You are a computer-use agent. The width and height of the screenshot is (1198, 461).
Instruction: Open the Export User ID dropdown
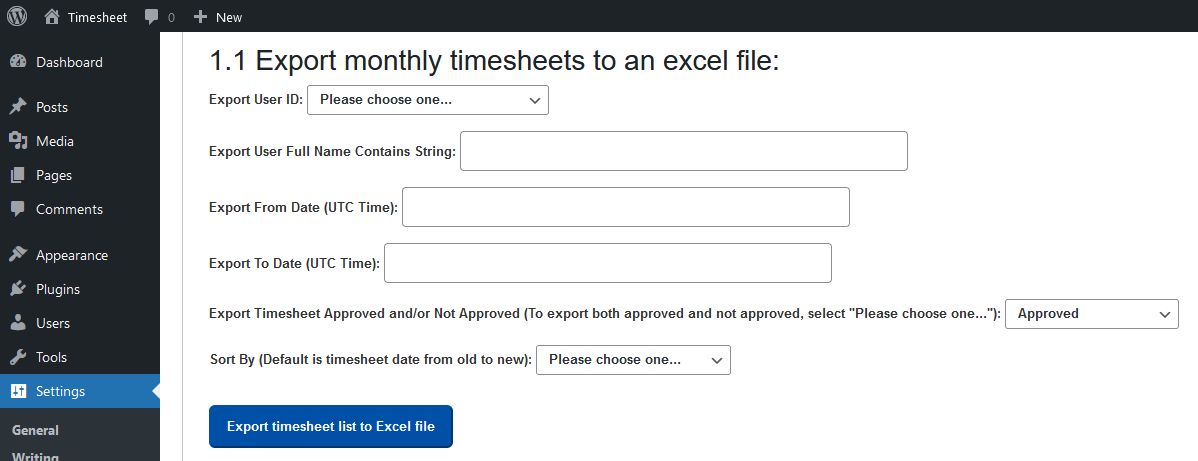coord(427,100)
